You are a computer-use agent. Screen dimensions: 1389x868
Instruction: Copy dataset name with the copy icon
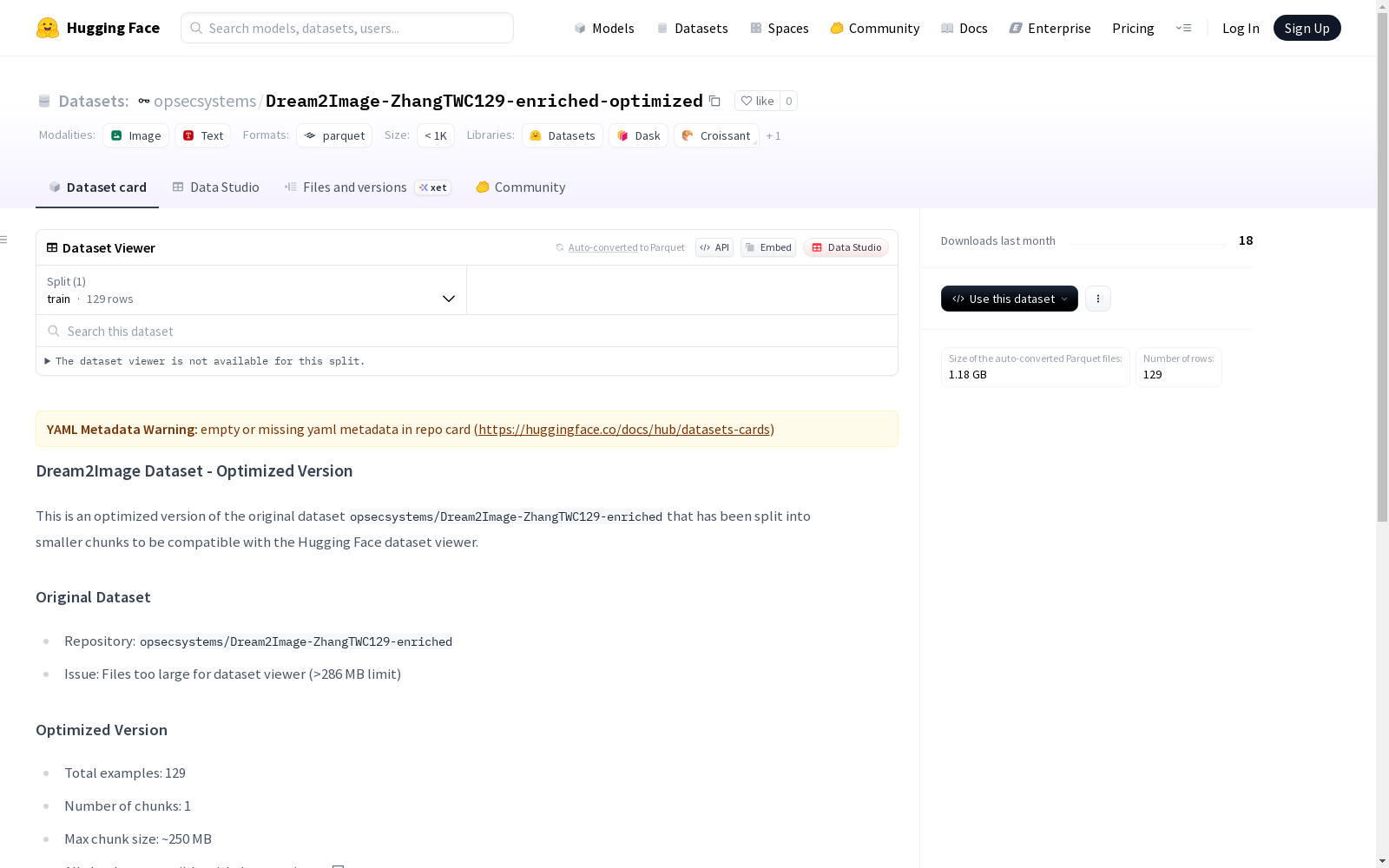click(x=714, y=101)
